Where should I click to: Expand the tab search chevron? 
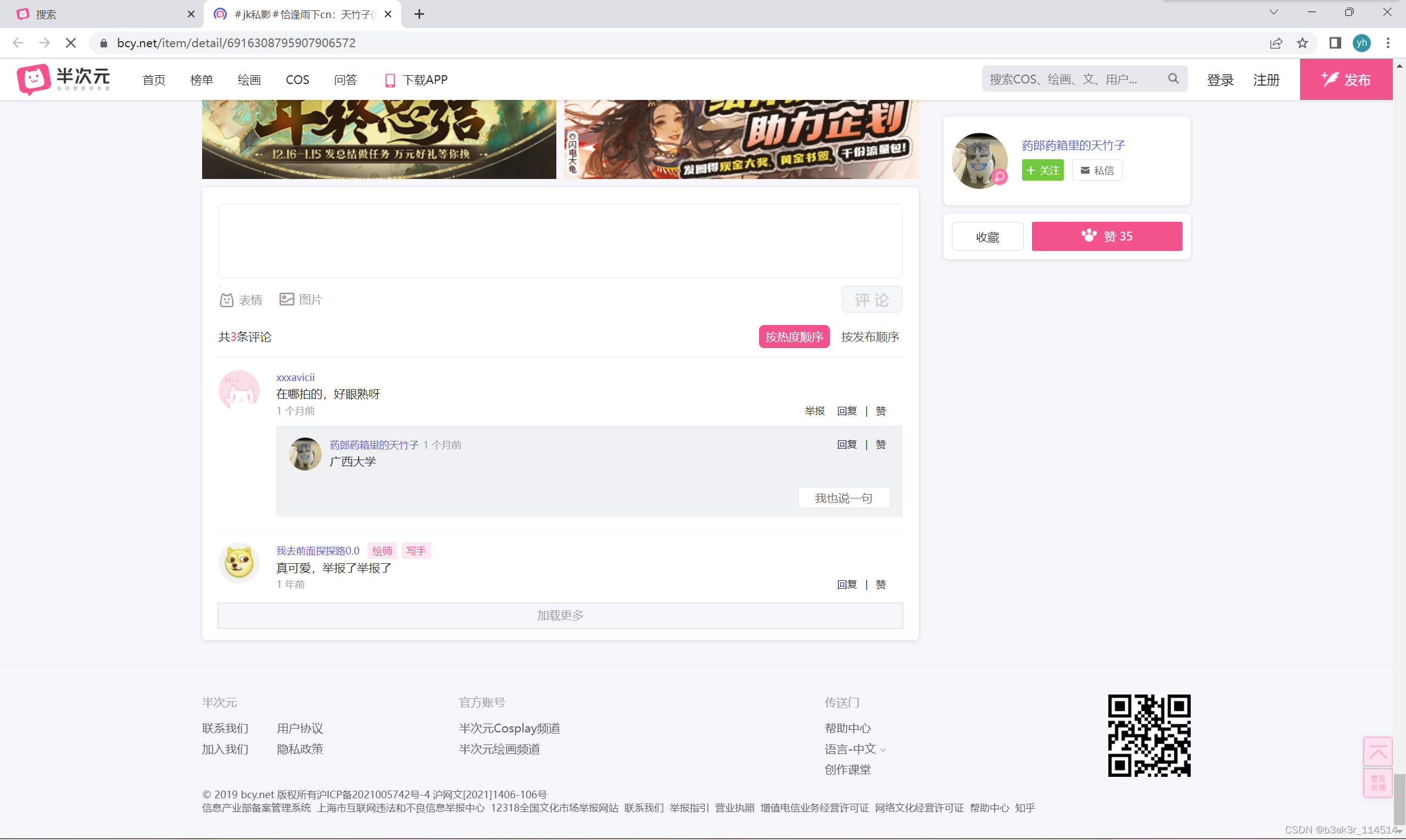click(x=1274, y=12)
